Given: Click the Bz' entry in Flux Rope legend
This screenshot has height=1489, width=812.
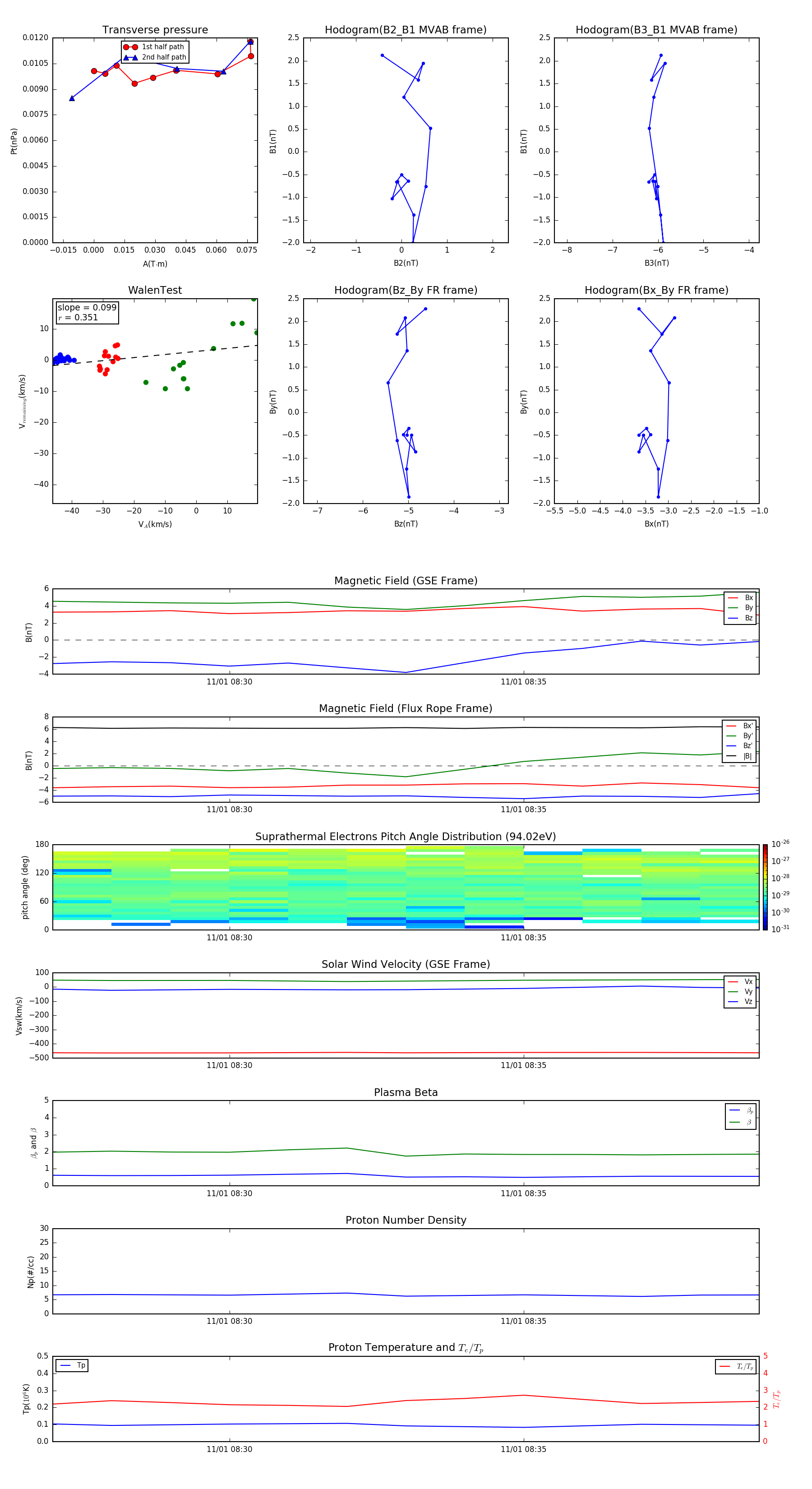Looking at the screenshot, I should pos(740,746).
